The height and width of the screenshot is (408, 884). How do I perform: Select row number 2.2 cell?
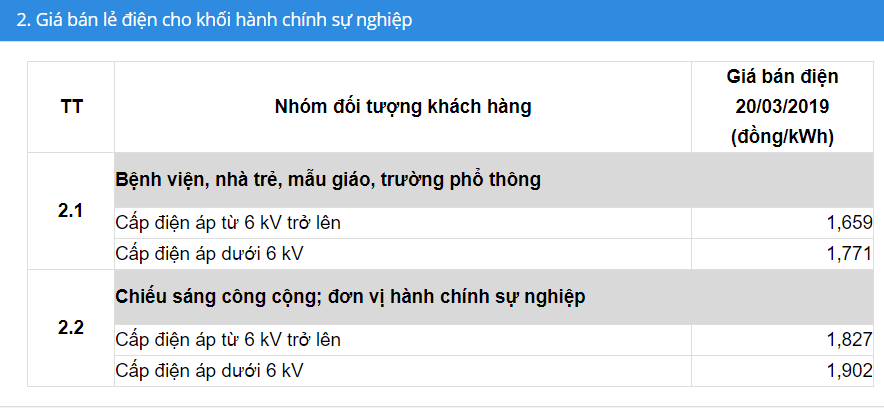pyautogui.click(x=71, y=328)
